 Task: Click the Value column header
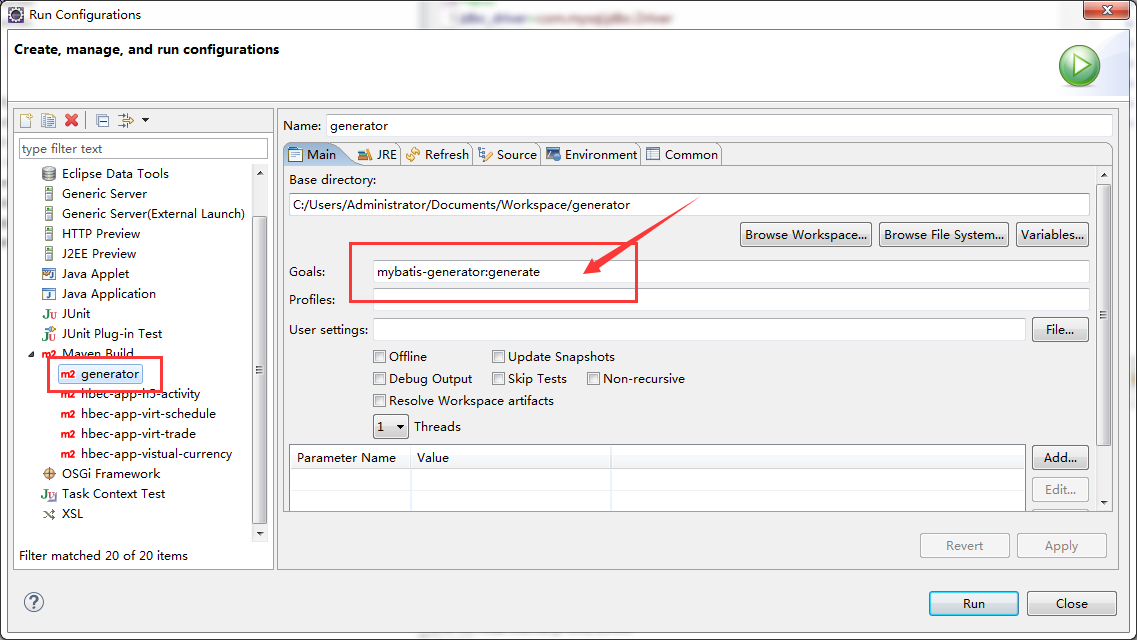tap(510, 457)
